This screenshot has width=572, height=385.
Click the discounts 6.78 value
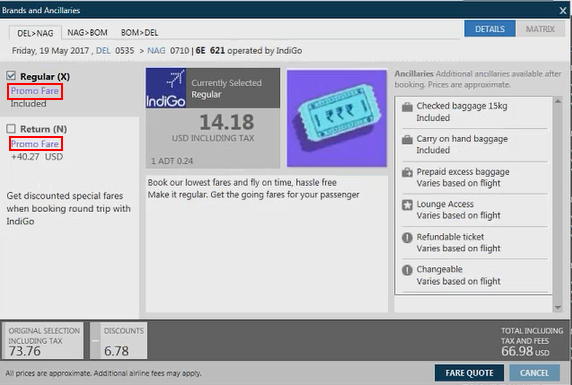tap(116, 351)
